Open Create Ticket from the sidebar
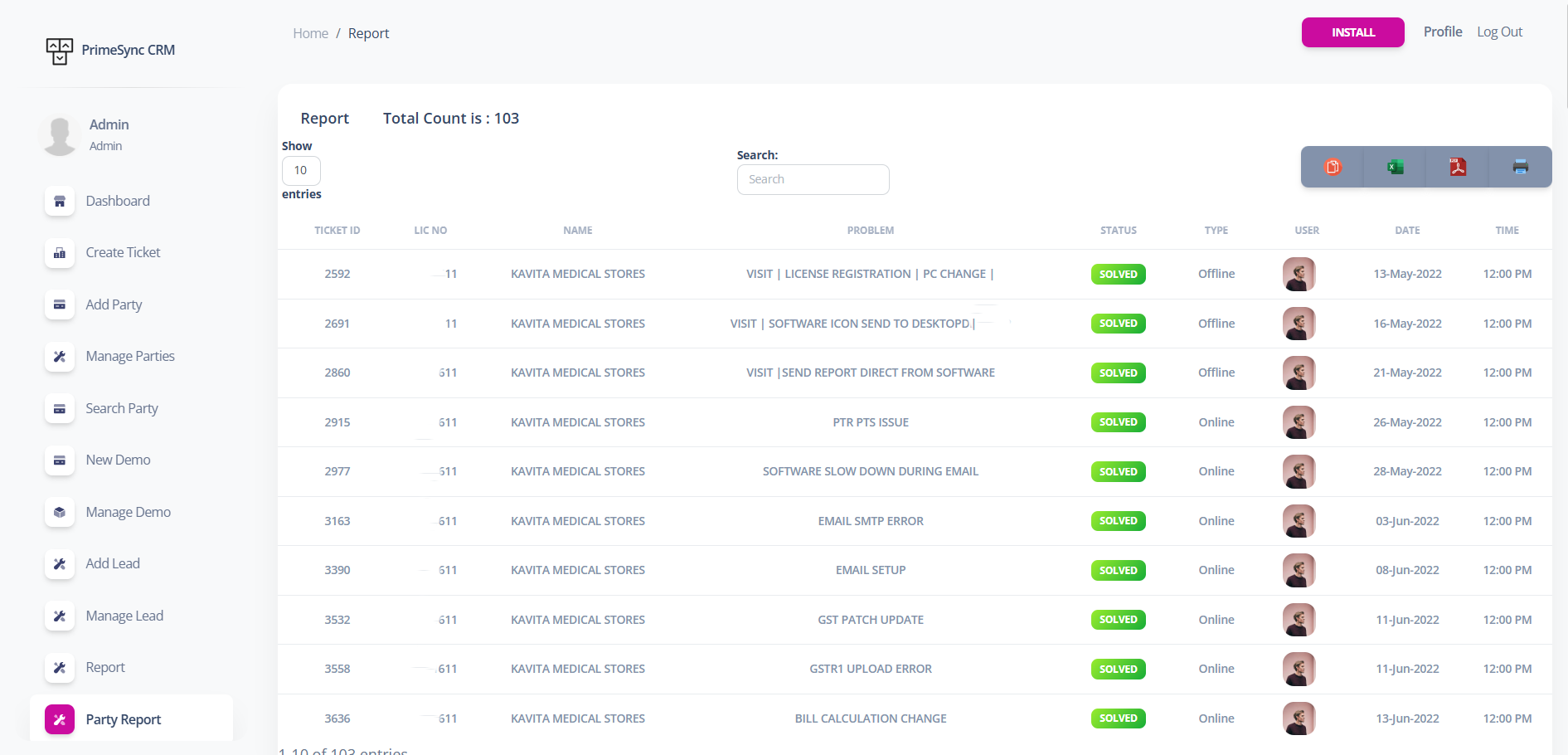 [123, 253]
